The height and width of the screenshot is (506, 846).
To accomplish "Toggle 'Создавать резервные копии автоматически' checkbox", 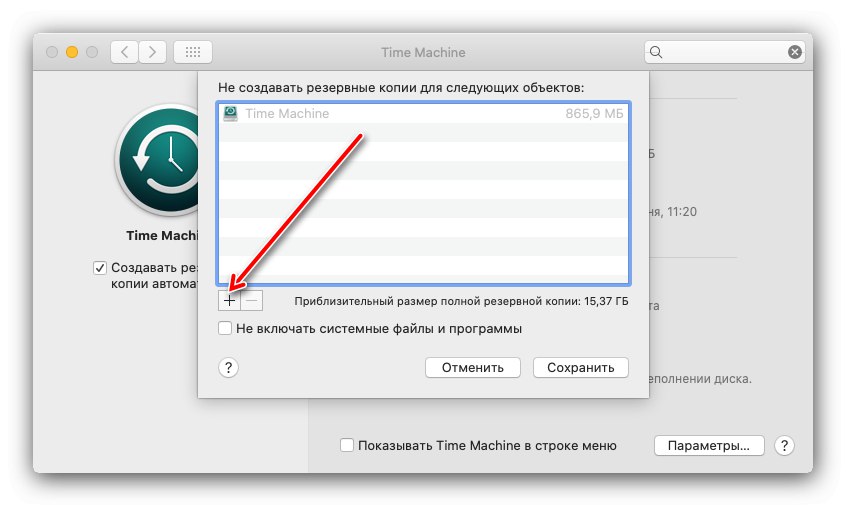I will coord(100,268).
